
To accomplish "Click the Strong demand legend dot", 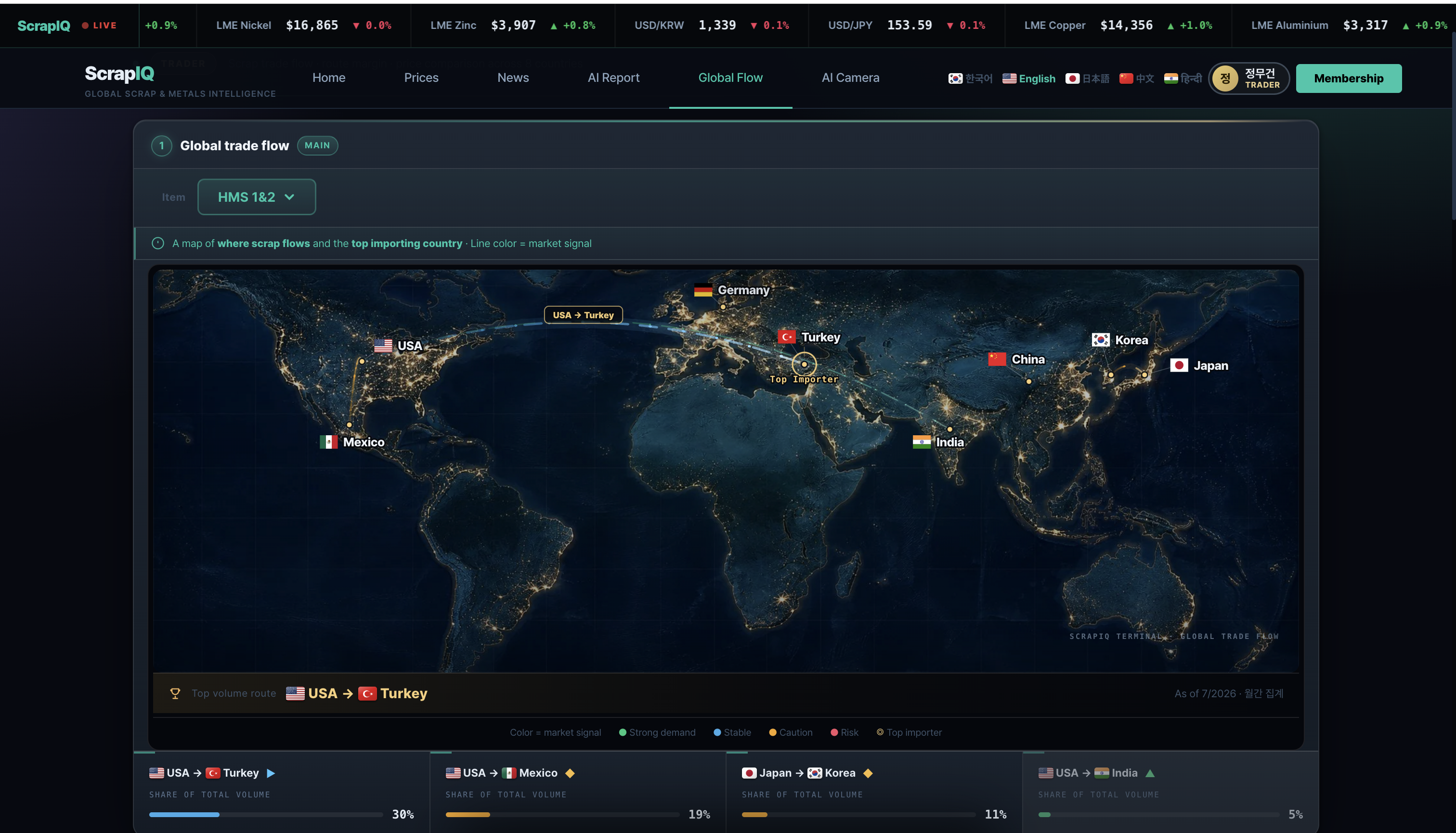I will [623, 732].
